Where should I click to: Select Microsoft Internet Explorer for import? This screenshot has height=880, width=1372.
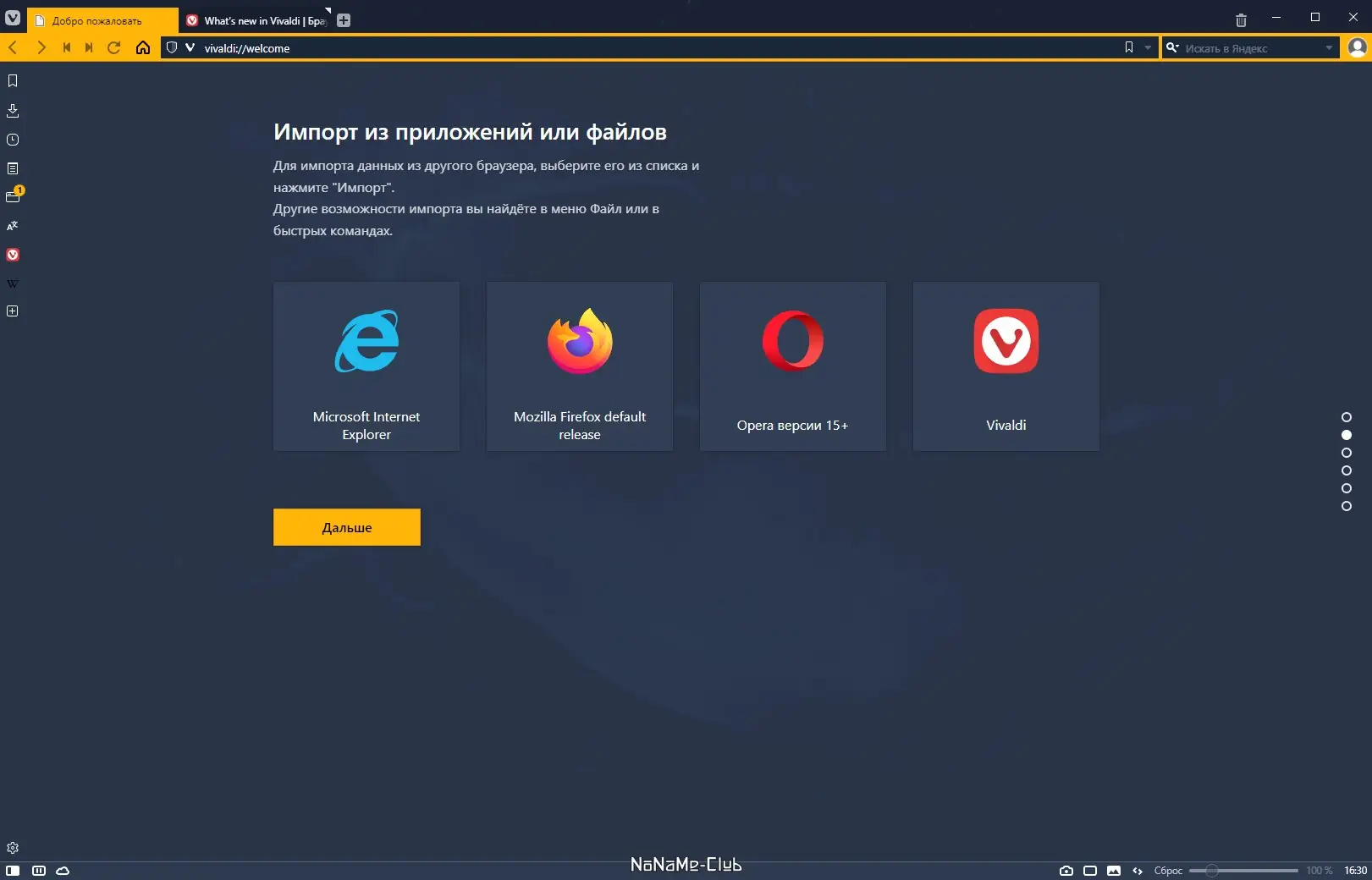point(366,366)
